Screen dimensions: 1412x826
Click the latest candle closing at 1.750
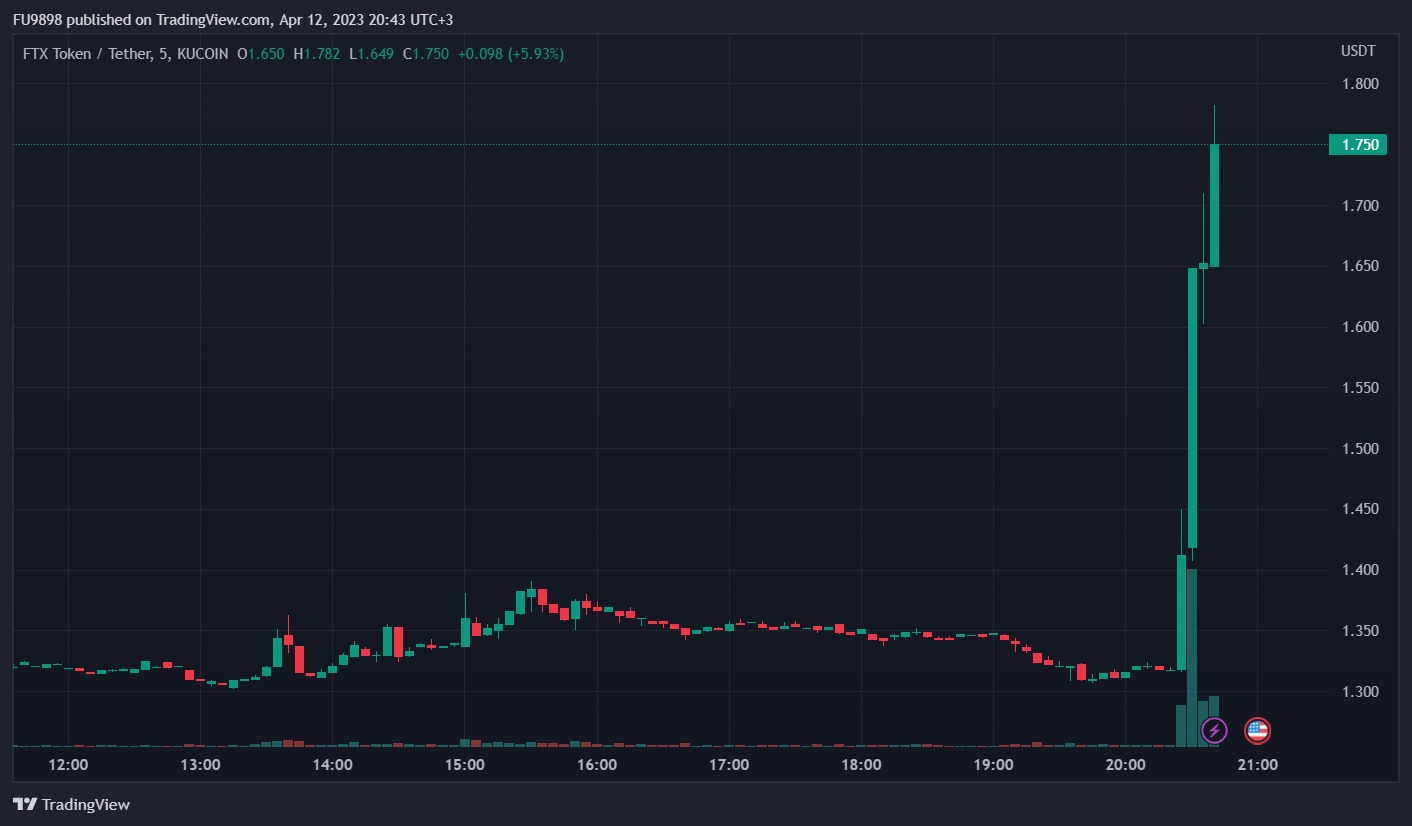1214,205
